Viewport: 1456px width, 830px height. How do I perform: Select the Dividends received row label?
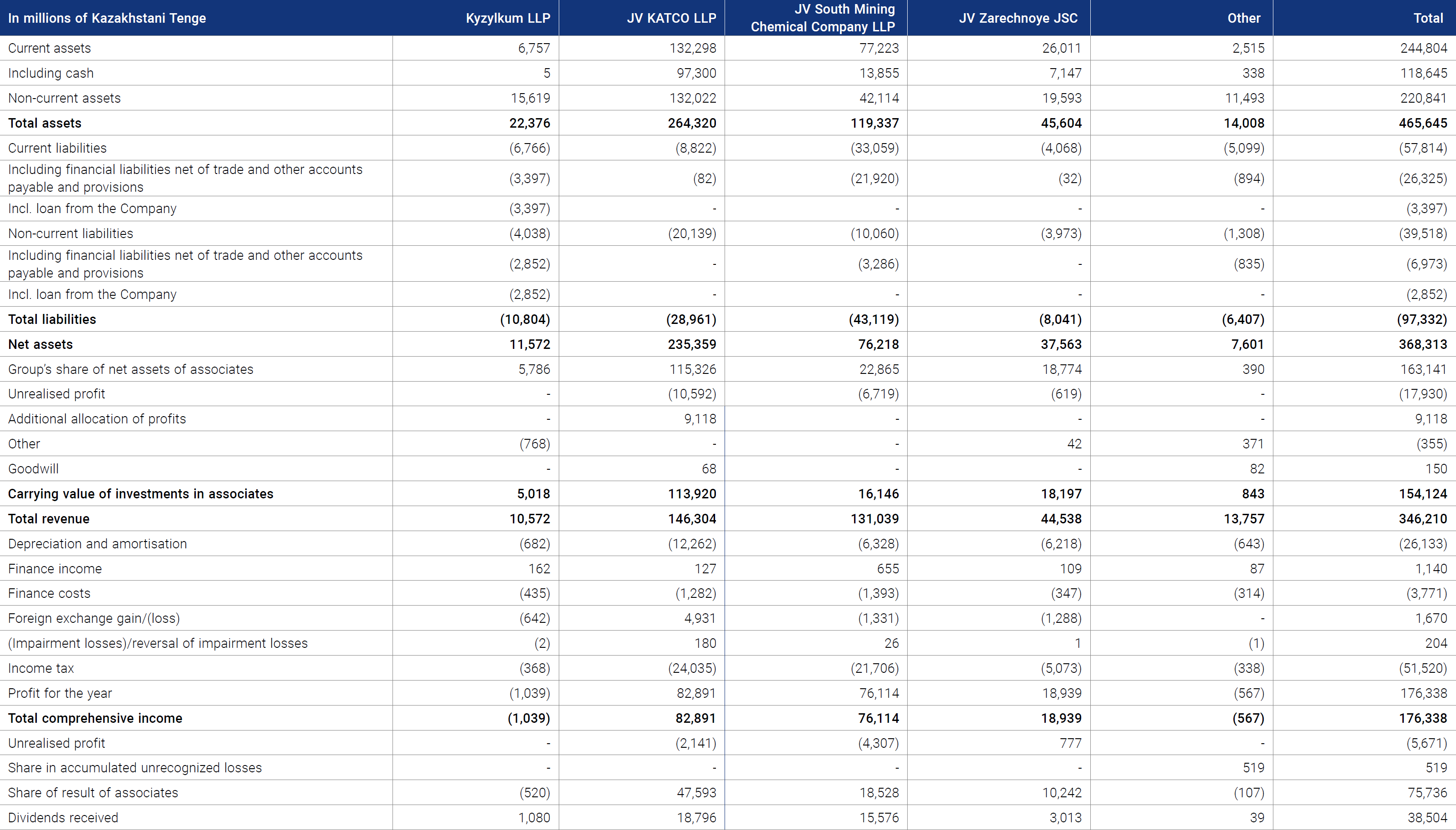[63, 818]
